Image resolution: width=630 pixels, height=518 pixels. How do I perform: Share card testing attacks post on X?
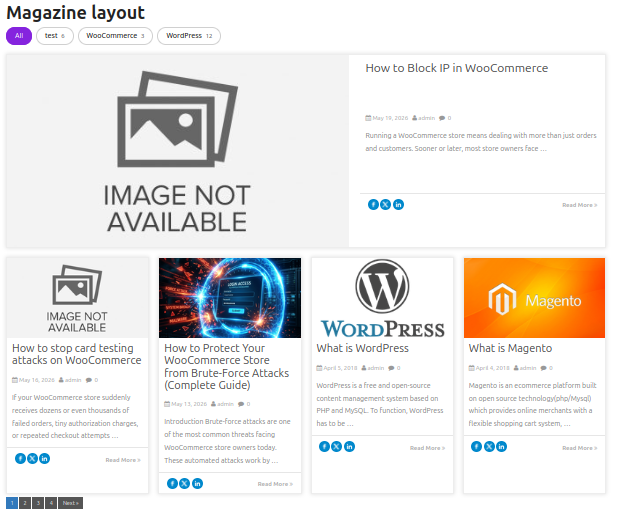click(32, 459)
